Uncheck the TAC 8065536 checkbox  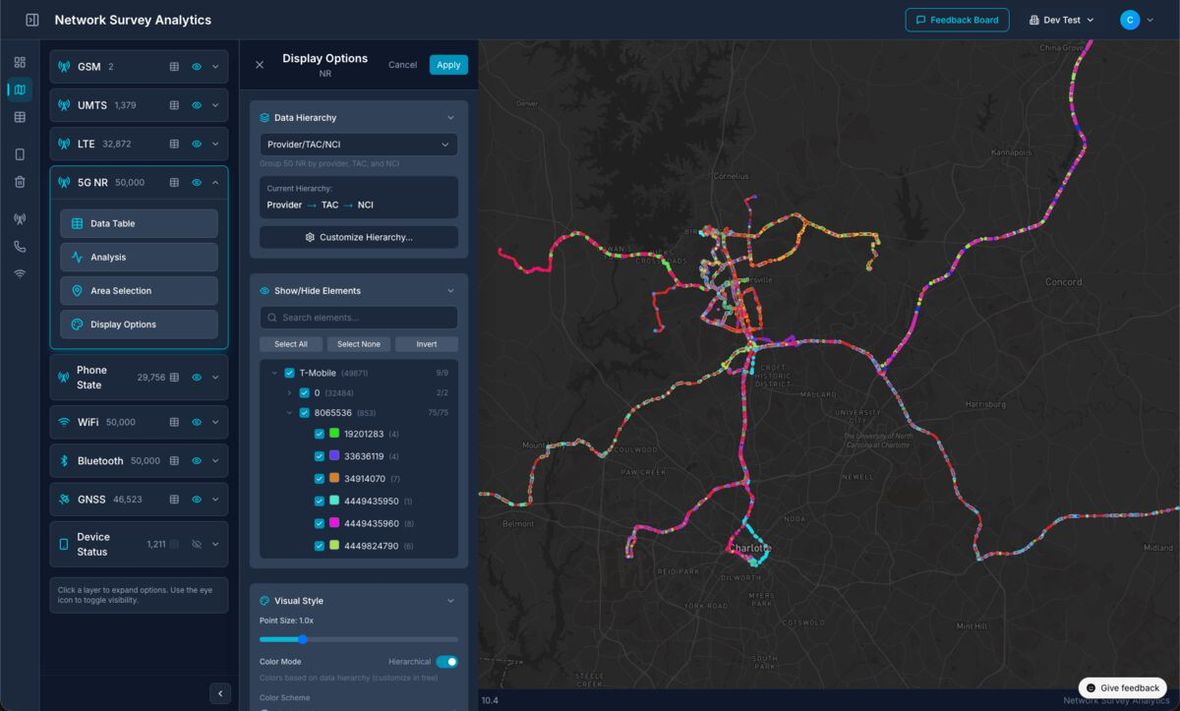(x=304, y=412)
